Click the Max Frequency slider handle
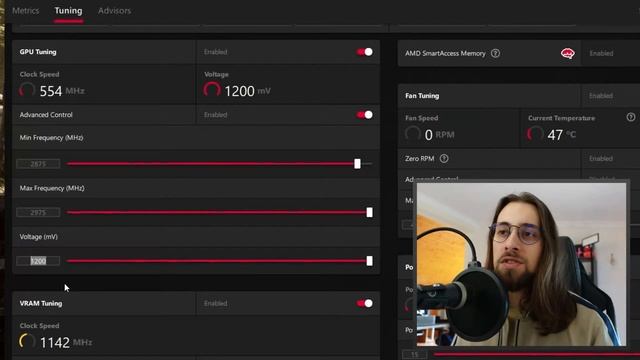The width and height of the screenshot is (640, 360). 369,212
